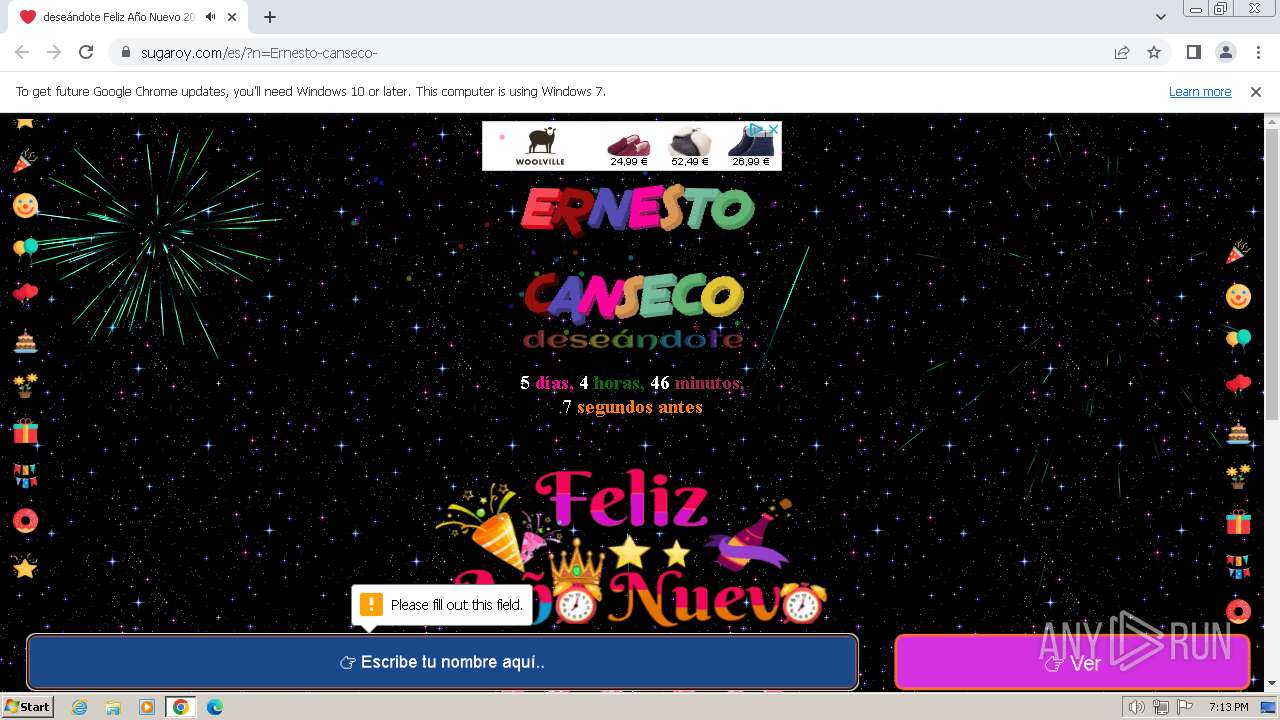The height and width of the screenshot is (720, 1280).
Task: Mute the tab audio speaker icon
Action: point(210,17)
